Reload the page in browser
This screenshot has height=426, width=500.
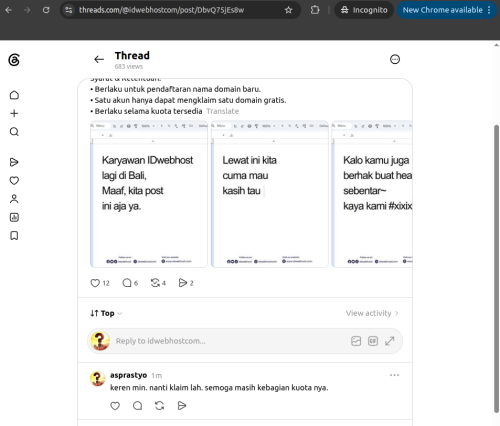pos(46,10)
